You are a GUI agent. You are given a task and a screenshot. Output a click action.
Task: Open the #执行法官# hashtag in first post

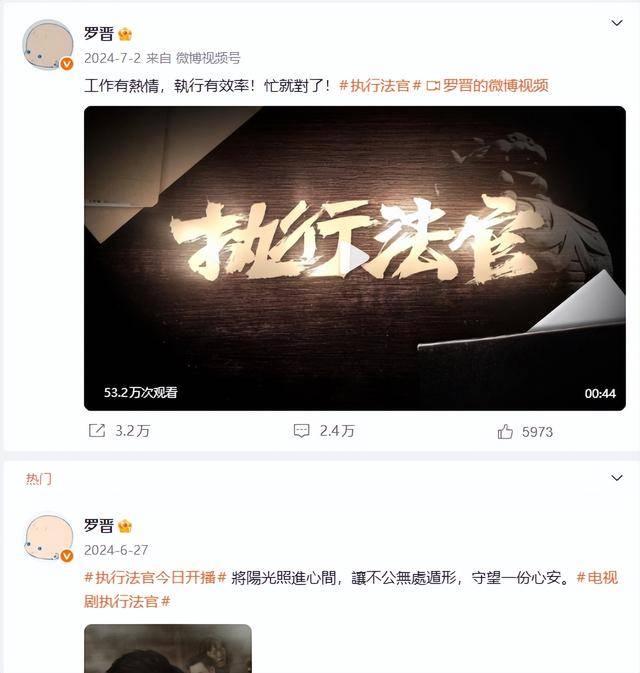click(x=380, y=86)
